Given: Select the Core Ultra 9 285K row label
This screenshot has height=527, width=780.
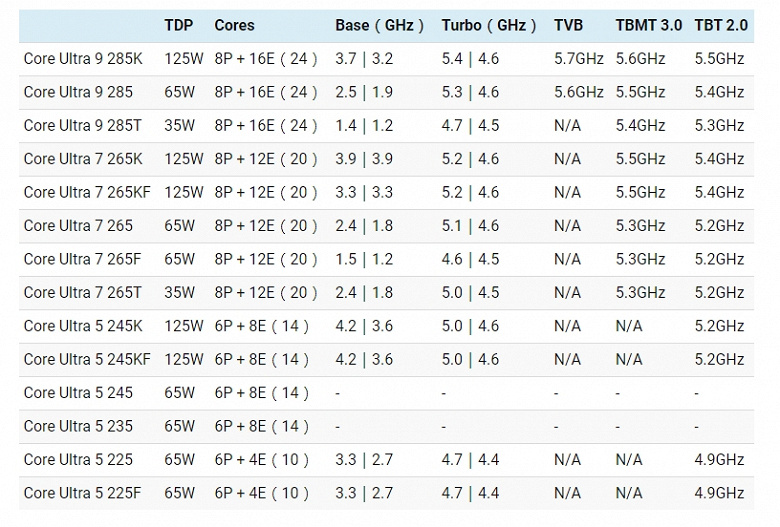Looking at the screenshot, I should pyautogui.click(x=83, y=59).
